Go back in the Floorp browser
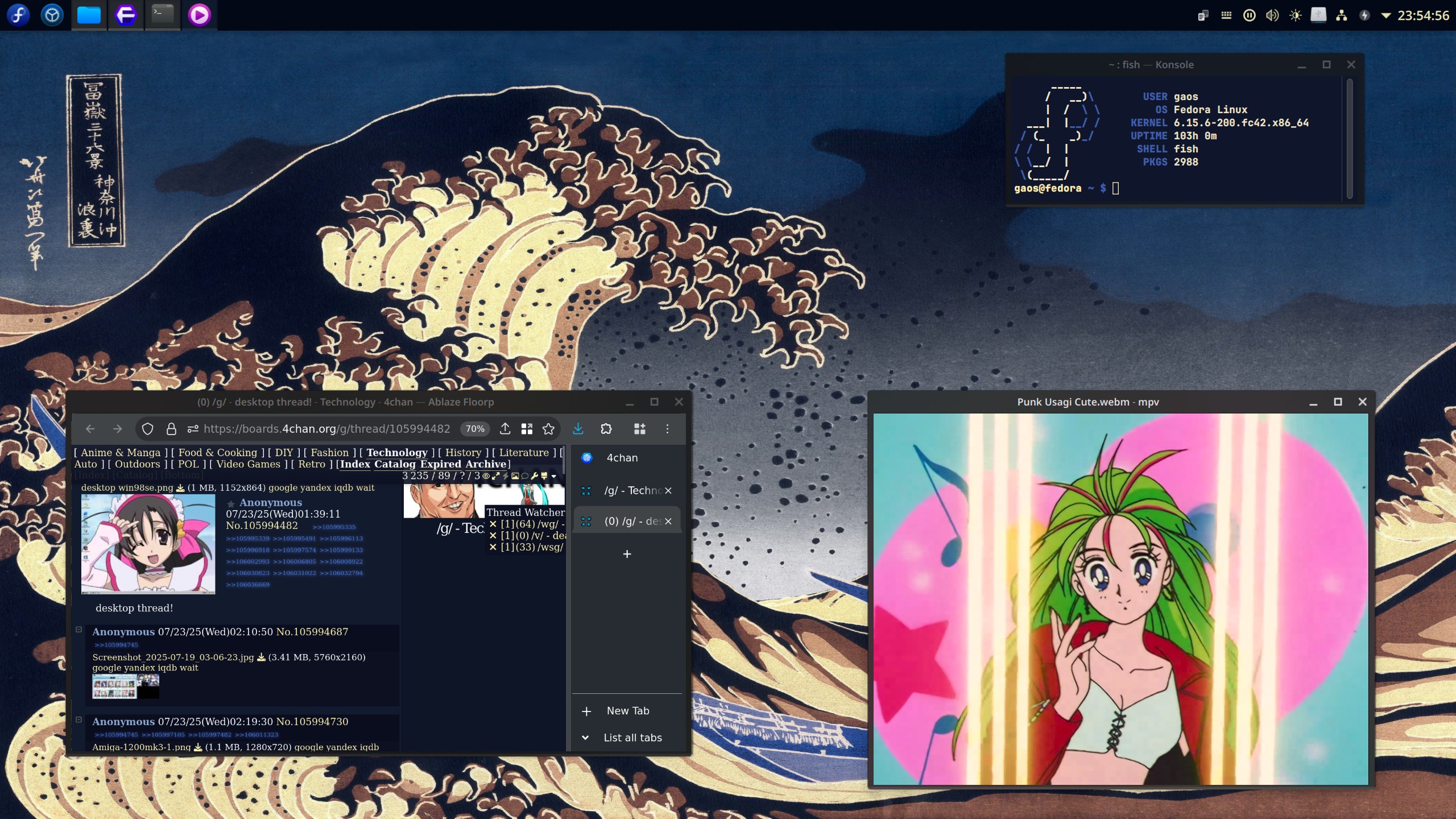The image size is (1456, 819). tap(90, 429)
